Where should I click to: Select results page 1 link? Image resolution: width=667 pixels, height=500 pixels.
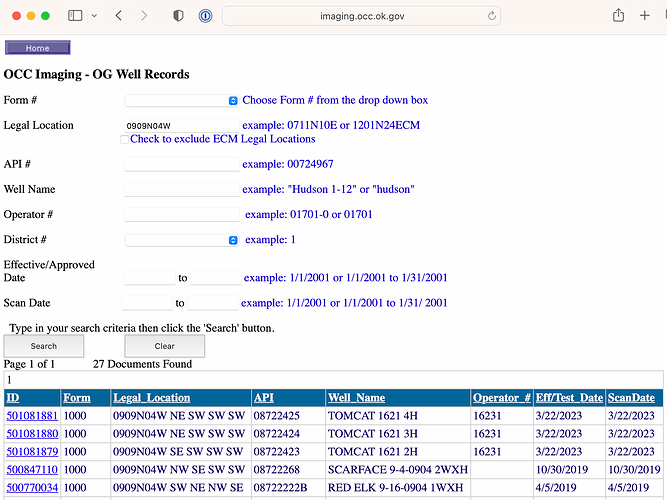(9, 380)
